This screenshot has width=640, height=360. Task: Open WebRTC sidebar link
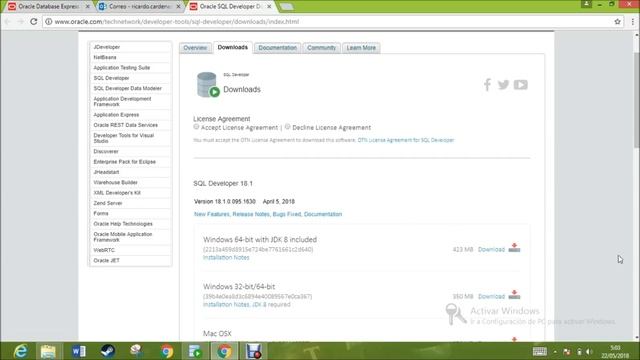point(104,250)
